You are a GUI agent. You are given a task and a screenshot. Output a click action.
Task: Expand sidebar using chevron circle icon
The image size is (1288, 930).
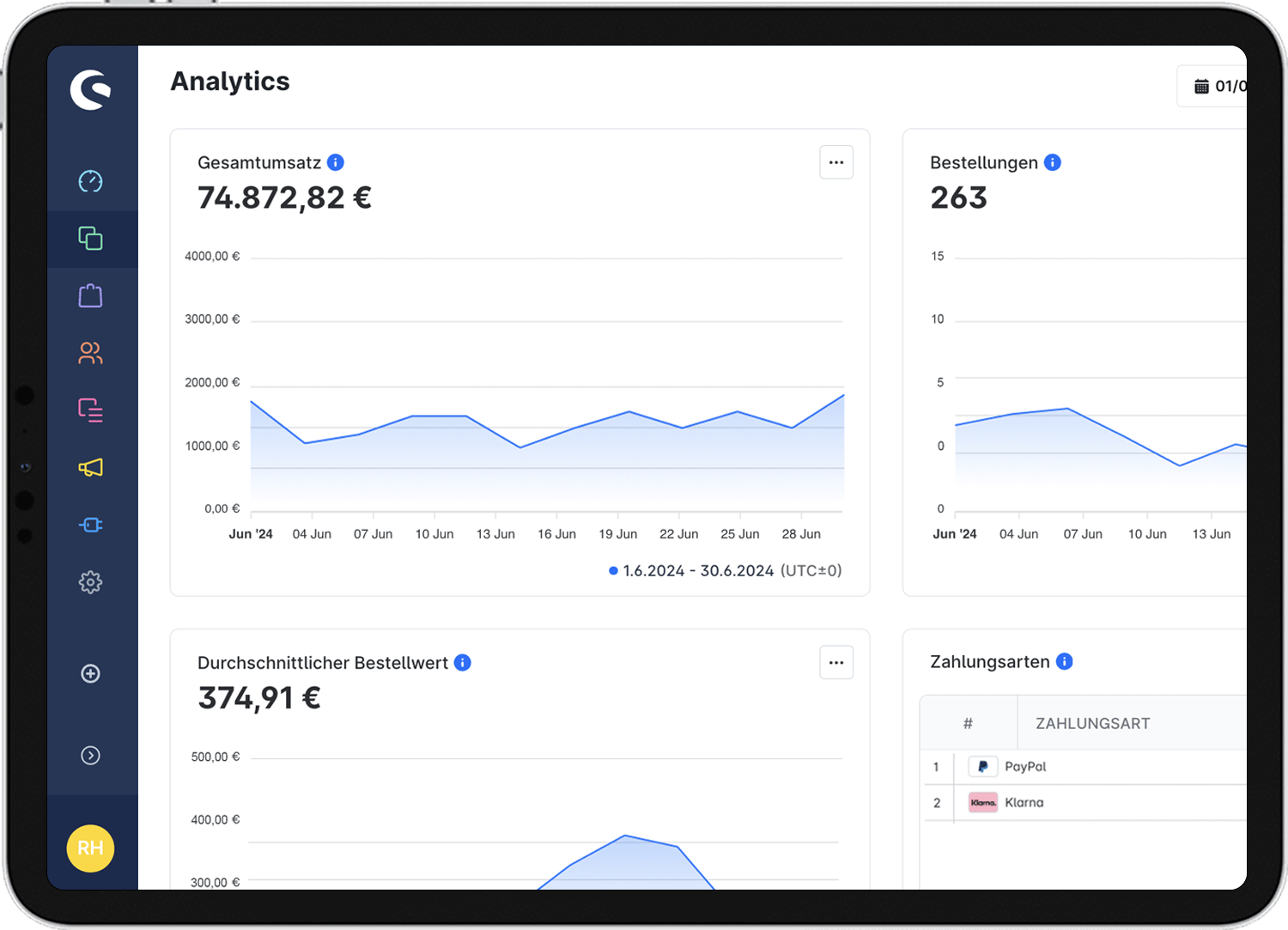coord(90,755)
